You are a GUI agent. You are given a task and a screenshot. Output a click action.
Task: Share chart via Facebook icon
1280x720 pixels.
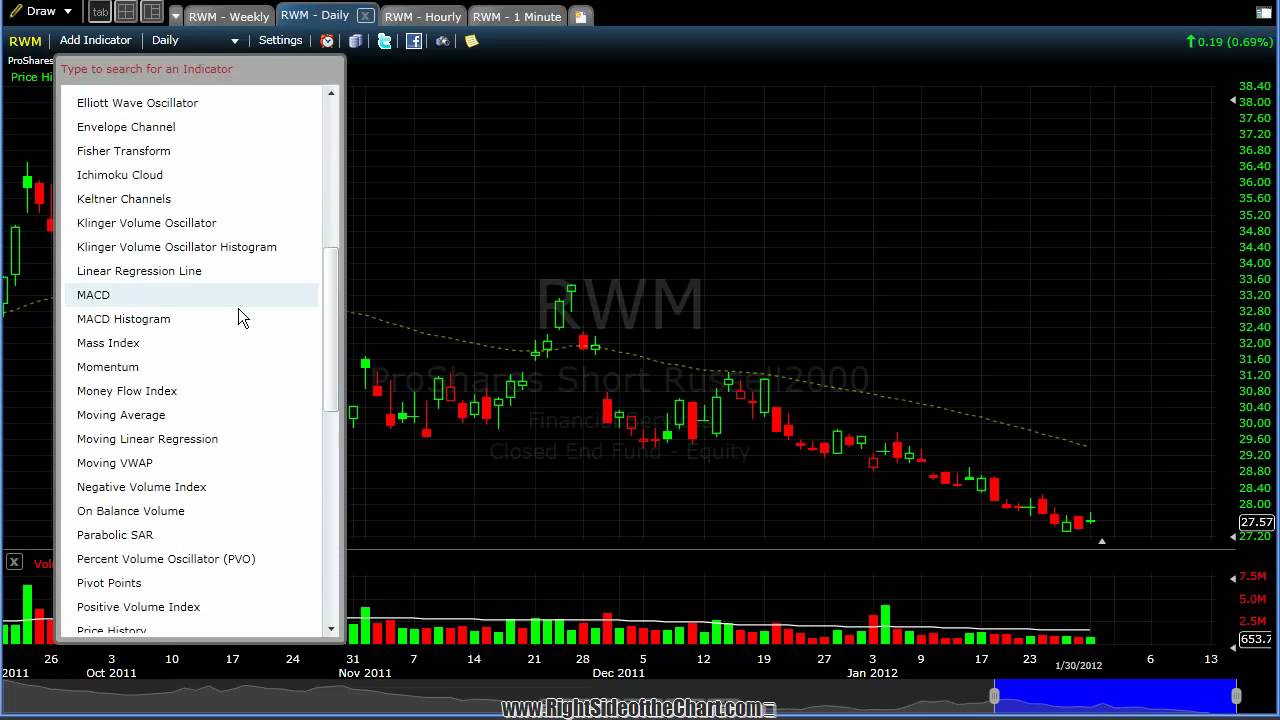click(414, 41)
